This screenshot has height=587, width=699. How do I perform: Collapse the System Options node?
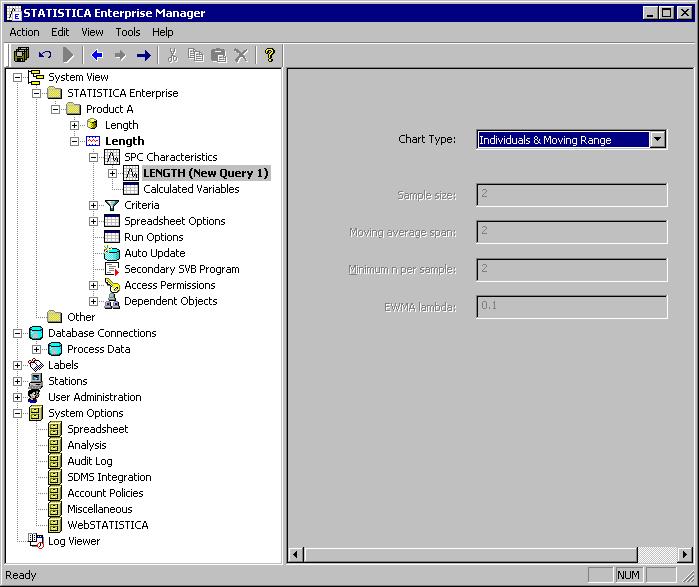(17, 414)
